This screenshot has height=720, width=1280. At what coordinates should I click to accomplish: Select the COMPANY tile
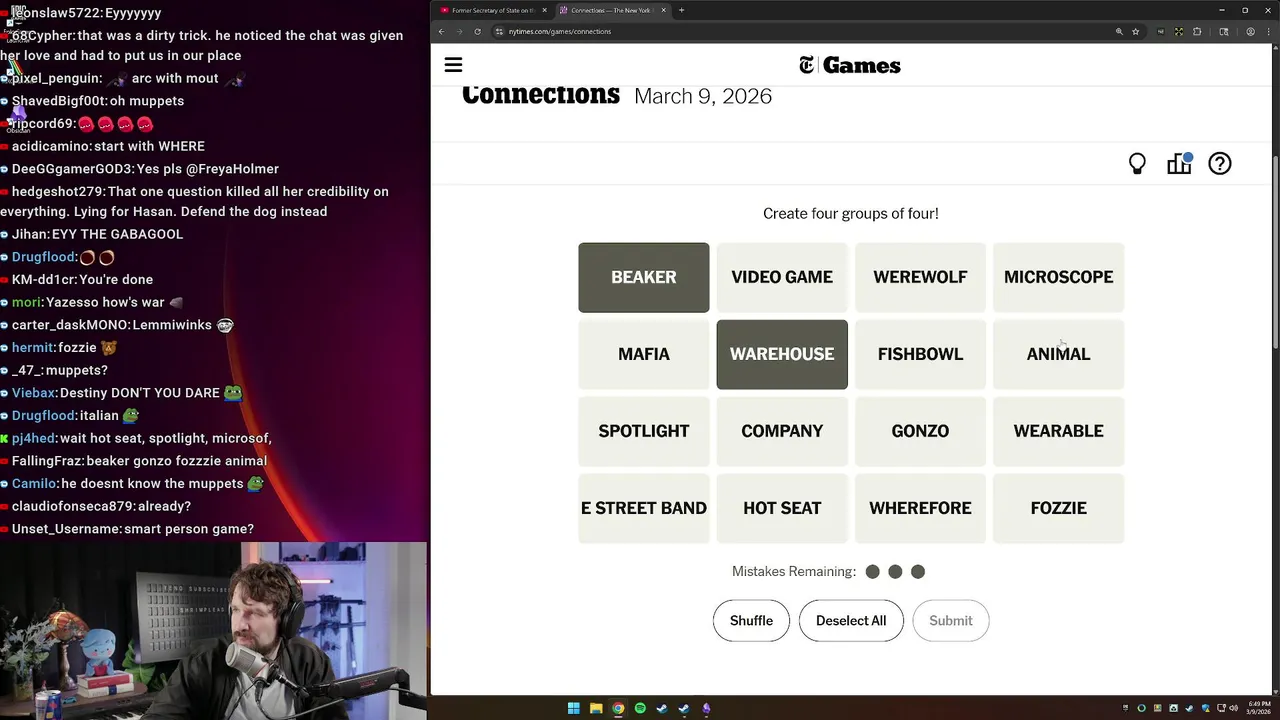point(782,431)
